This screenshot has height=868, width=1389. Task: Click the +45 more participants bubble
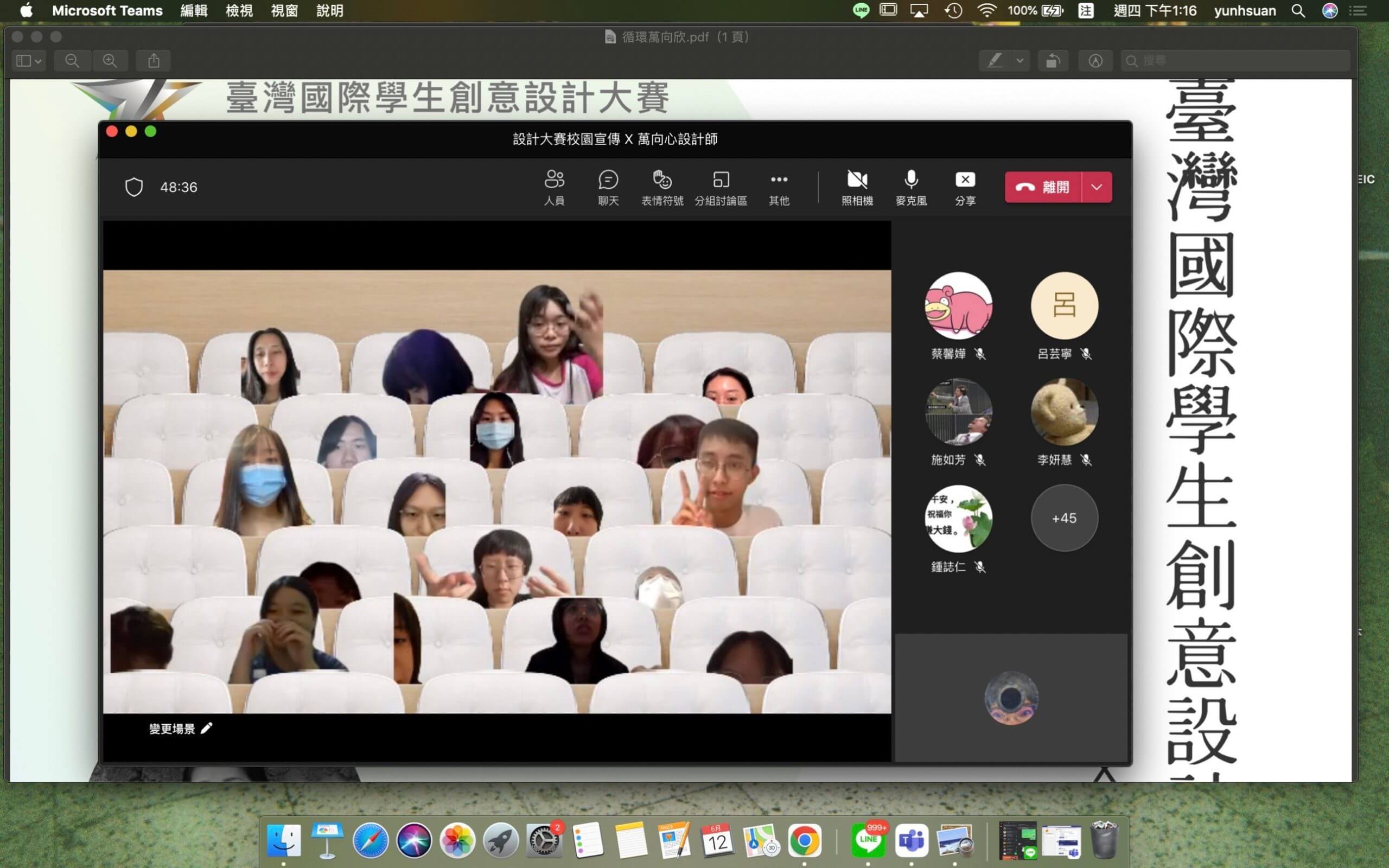[x=1064, y=518]
